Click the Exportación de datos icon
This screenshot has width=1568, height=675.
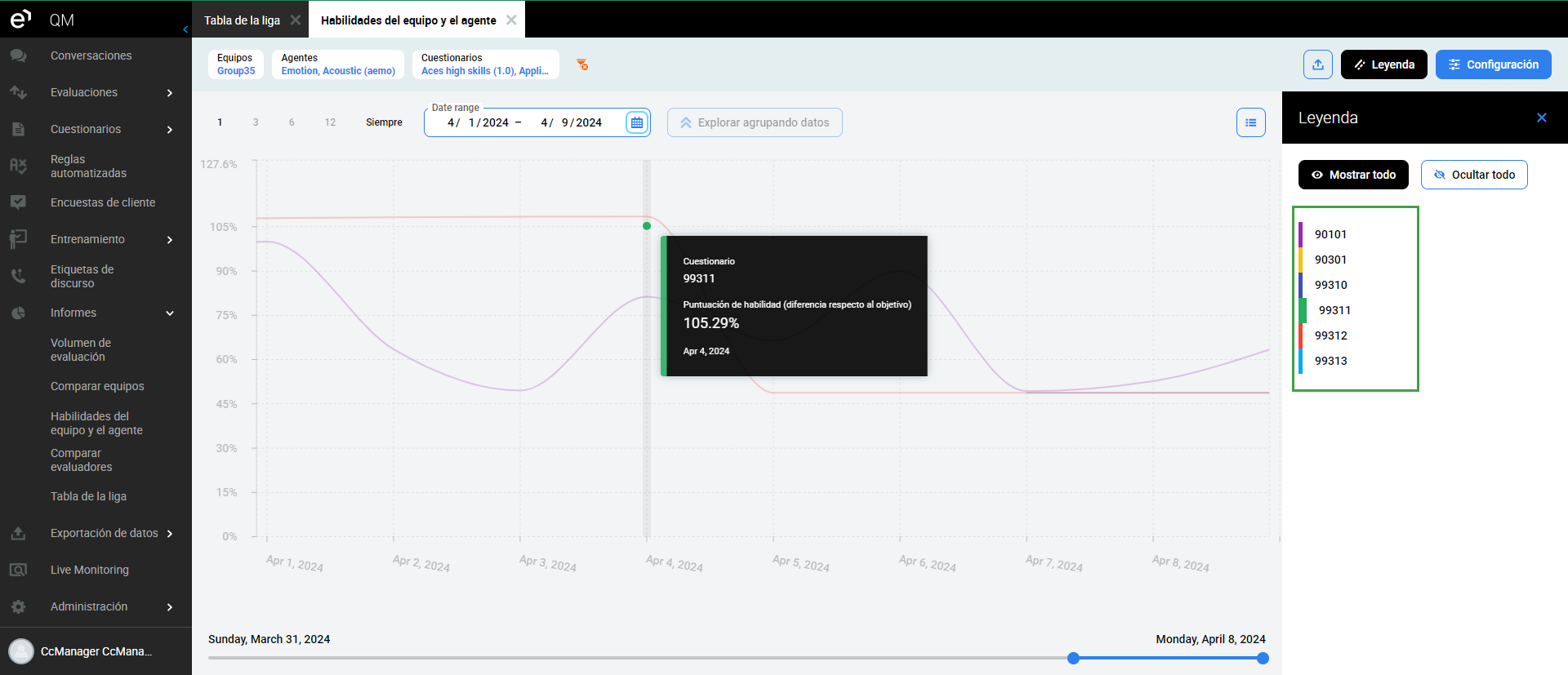click(x=18, y=533)
